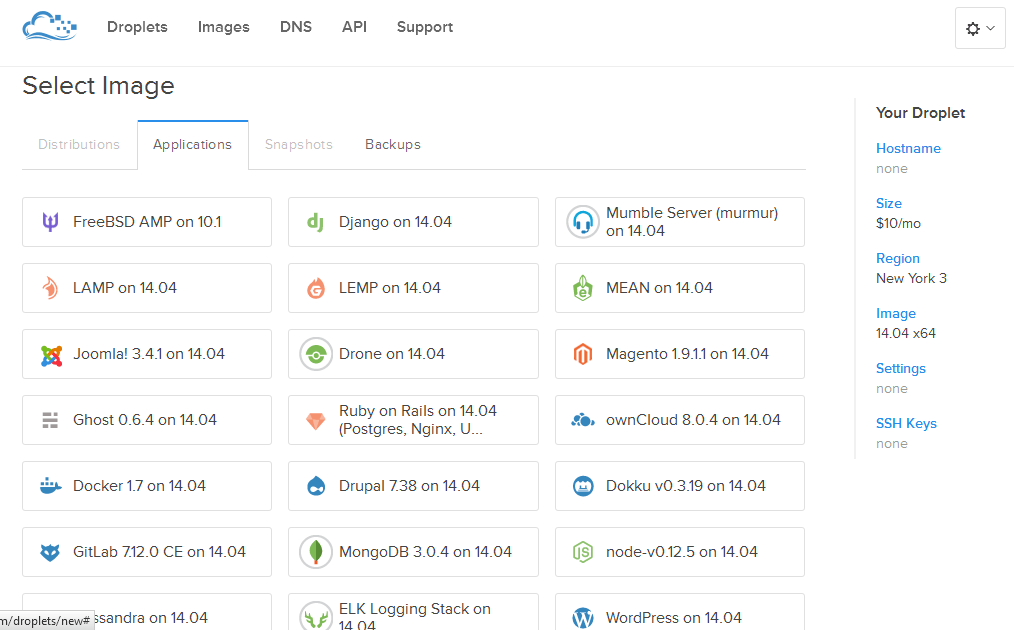Click the MEAN green icon
The image size is (1014, 630).
pyautogui.click(x=583, y=288)
